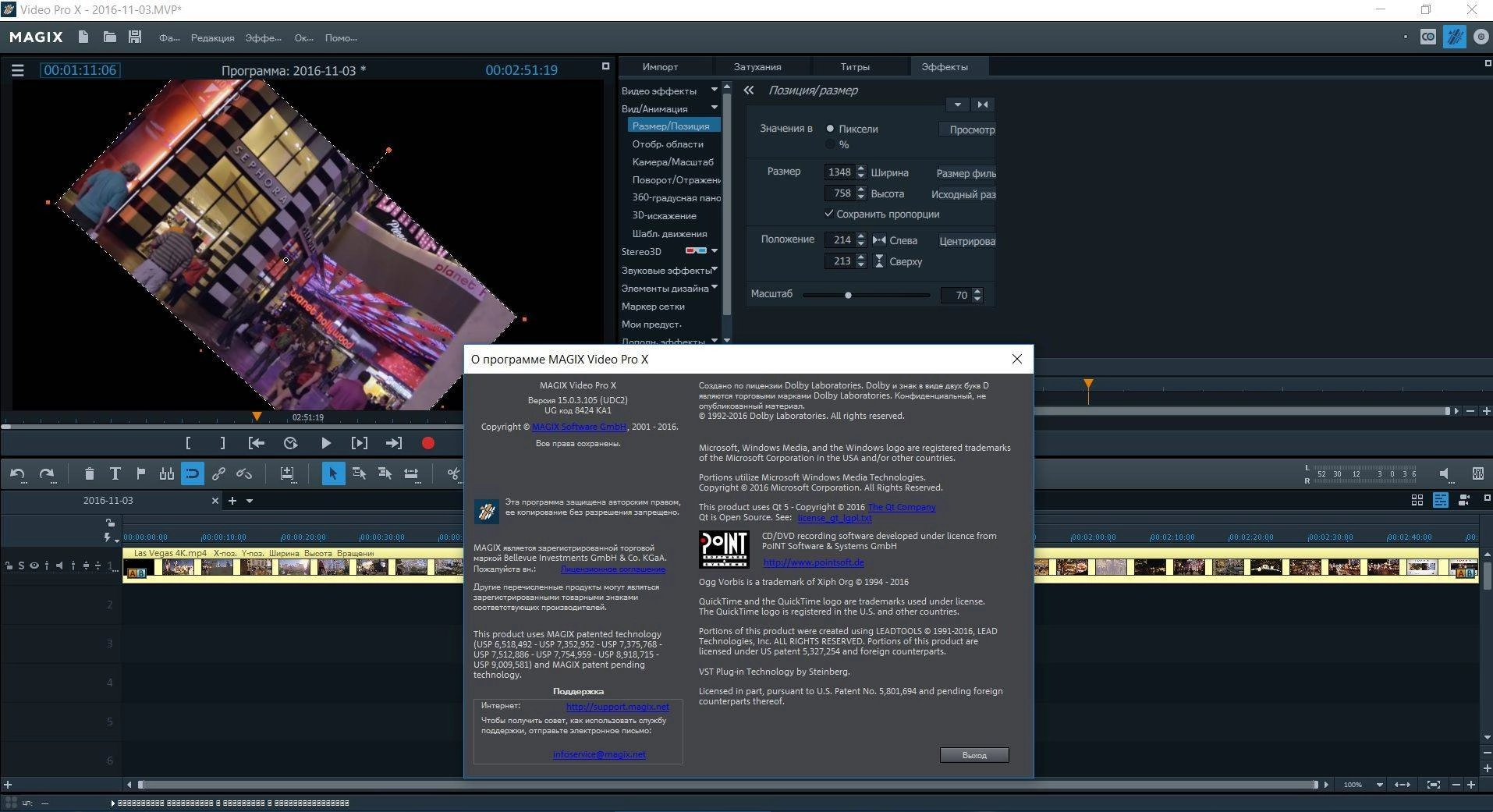The height and width of the screenshot is (812, 1493).
Task: Select the Пиксели radio button
Action: (x=830, y=129)
